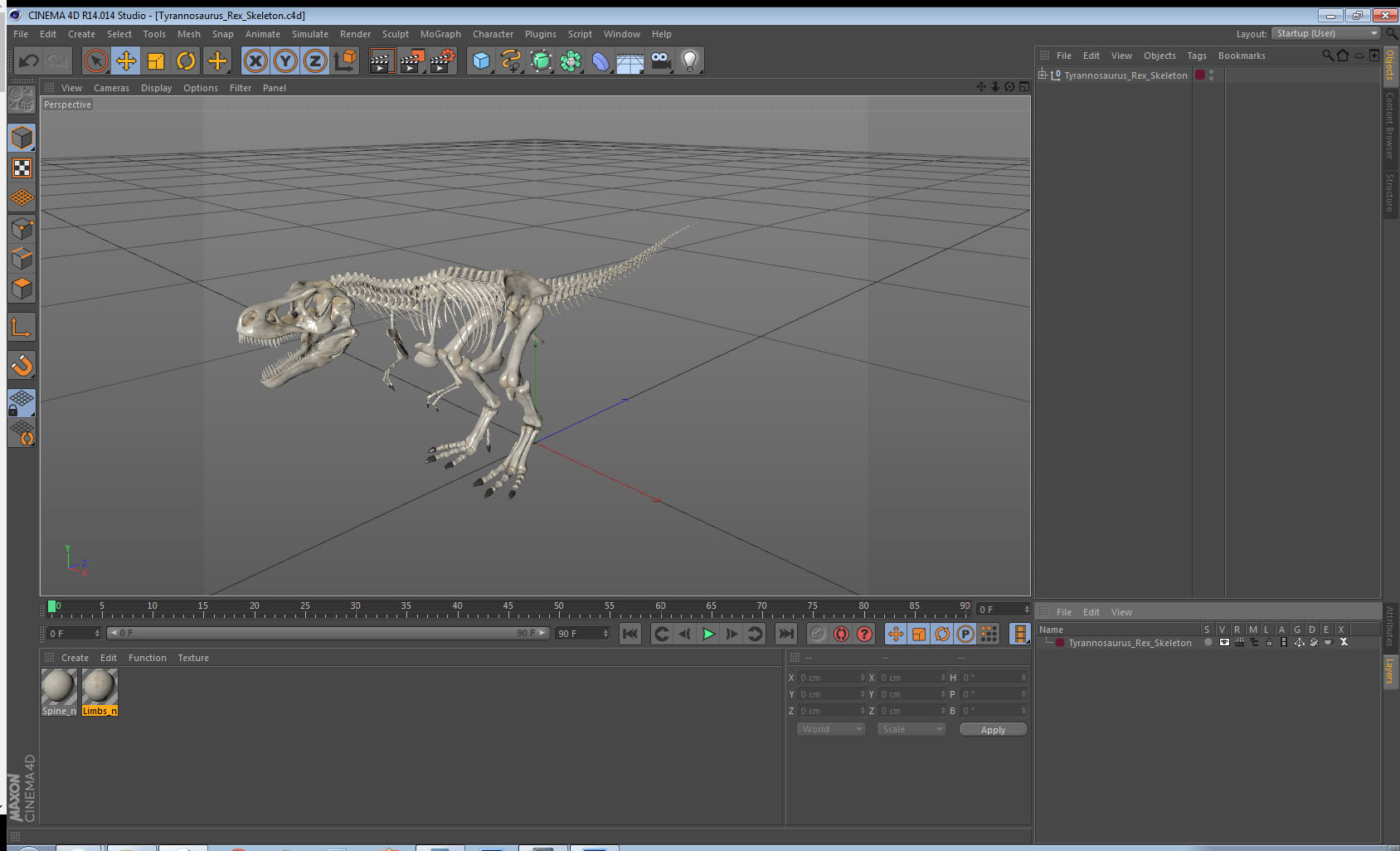This screenshot has width=1400, height=851.
Task: Enable the Axis tool
Action: click(x=22, y=328)
